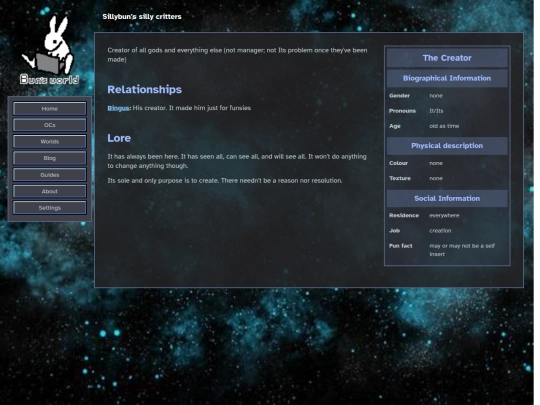Image resolution: width=540 pixels, height=405 pixels.
Task: Click the Texture row label
Action: tap(400, 178)
